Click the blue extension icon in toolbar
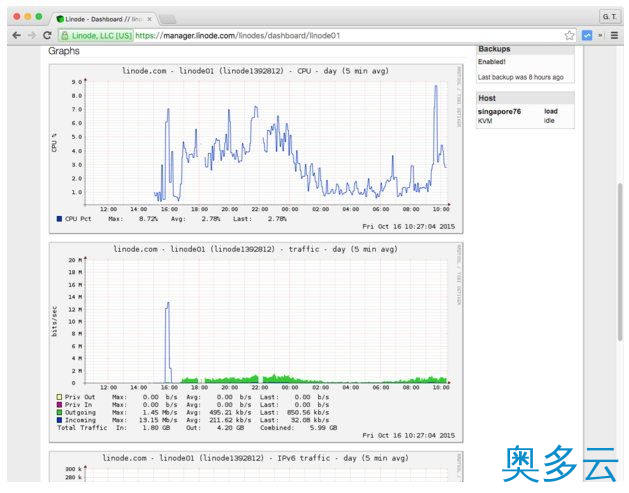This screenshot has width=629, height=493. (587, 35)
